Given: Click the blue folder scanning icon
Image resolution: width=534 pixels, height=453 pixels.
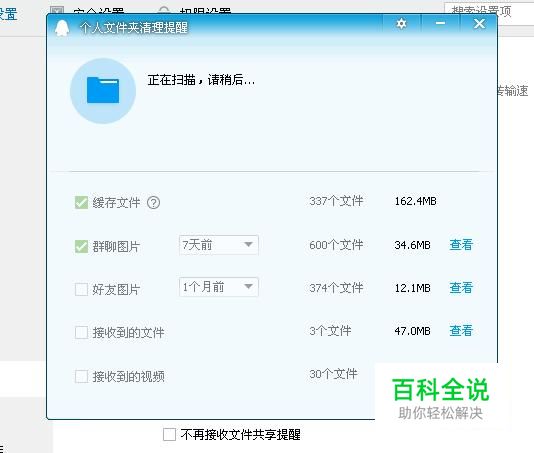Looking at the screenshot, I should point(103,91).
